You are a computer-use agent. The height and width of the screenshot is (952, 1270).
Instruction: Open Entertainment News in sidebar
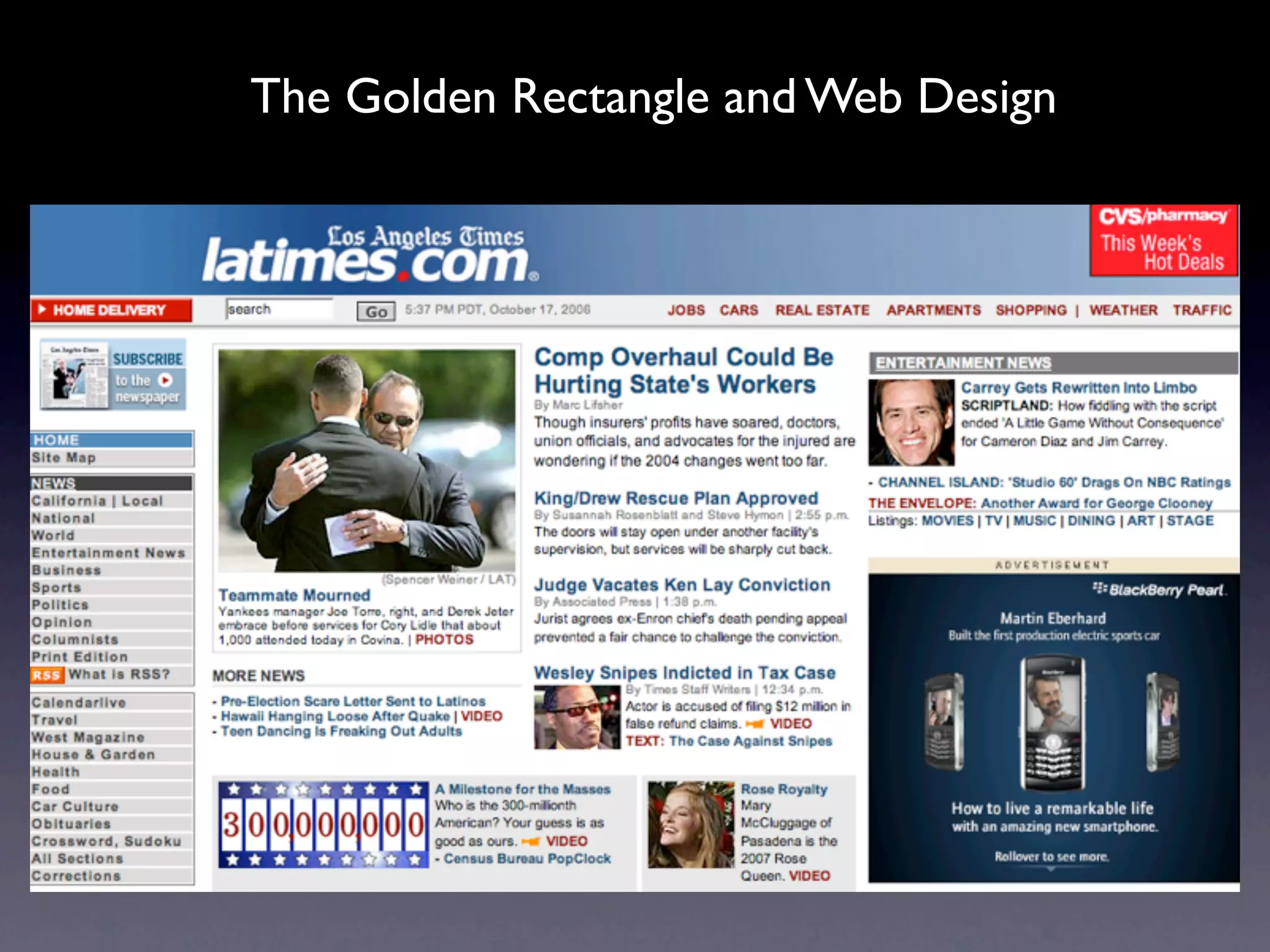click(x=109, y=553)
